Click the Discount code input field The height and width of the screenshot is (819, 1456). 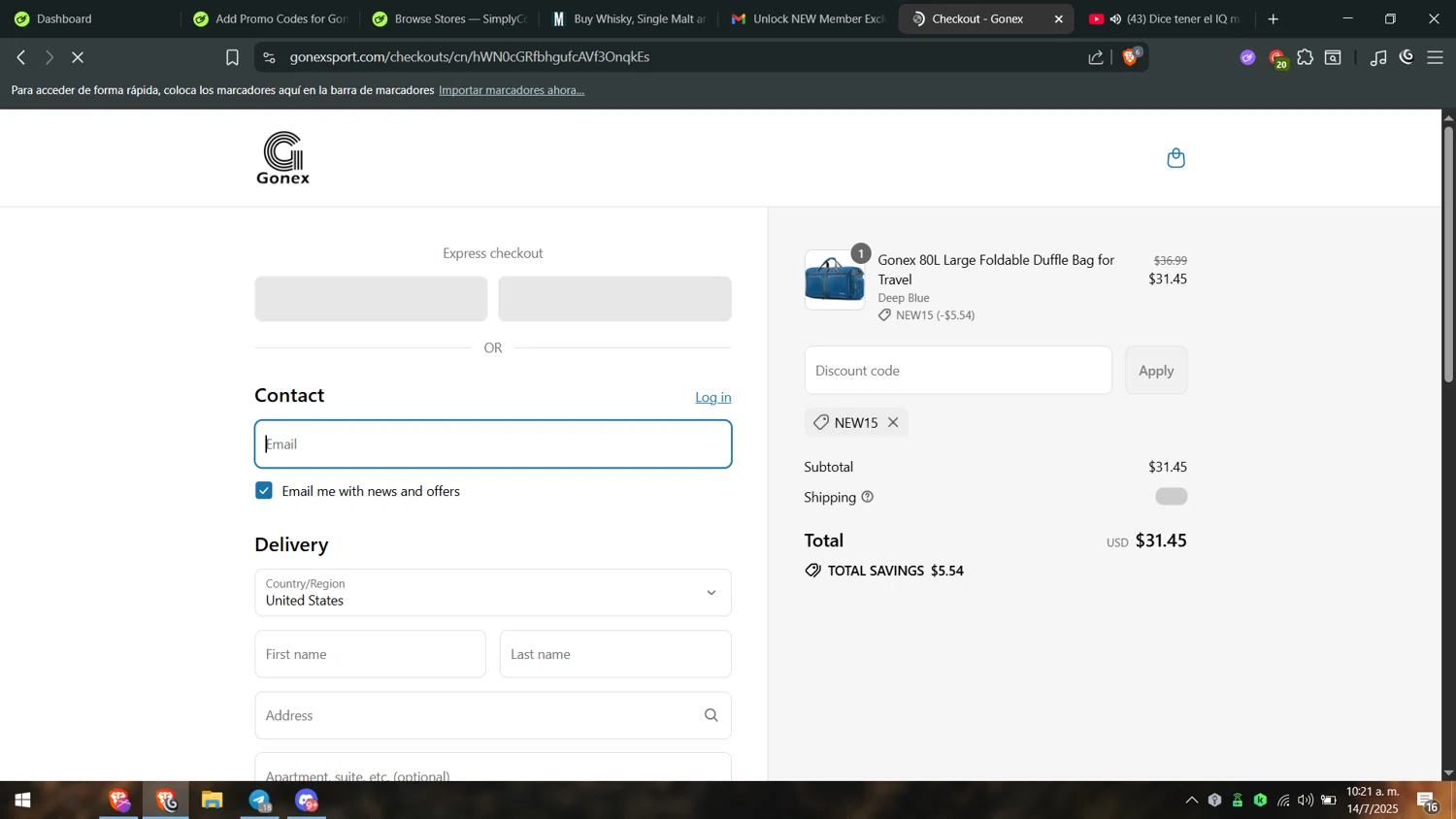tap(958, 371)
